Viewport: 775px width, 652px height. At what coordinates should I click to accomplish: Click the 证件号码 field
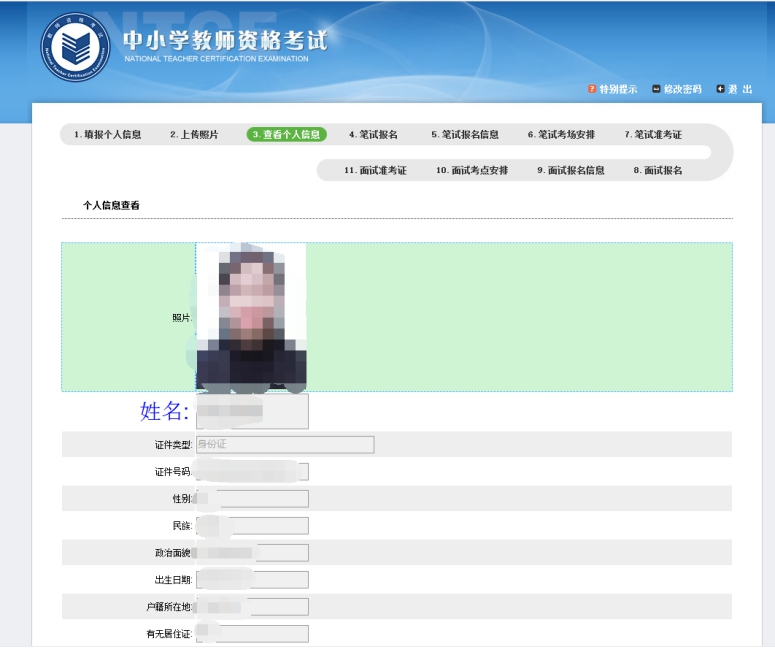point(252,472)
